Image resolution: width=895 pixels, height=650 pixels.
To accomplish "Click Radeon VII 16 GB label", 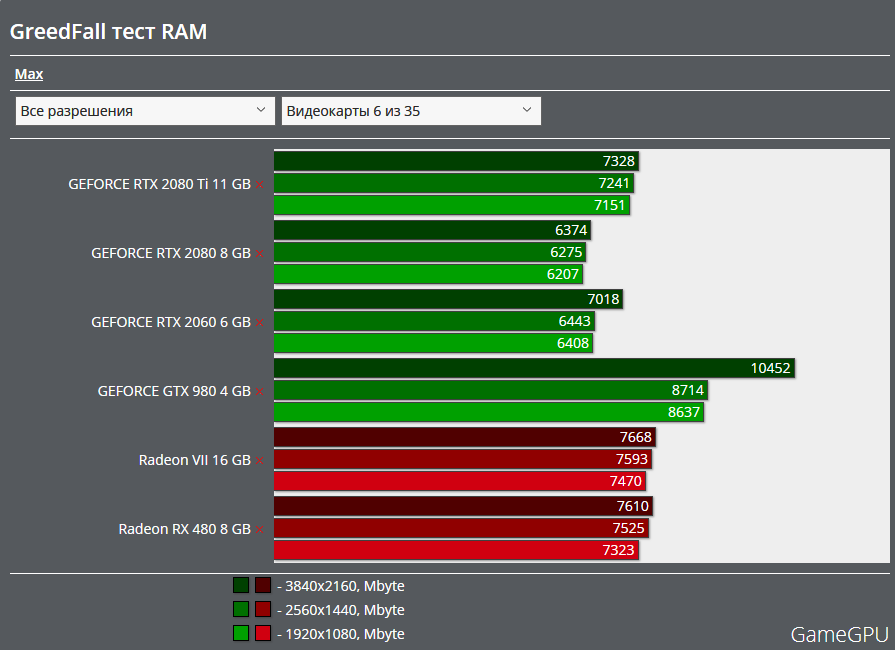I will [195, 461].
